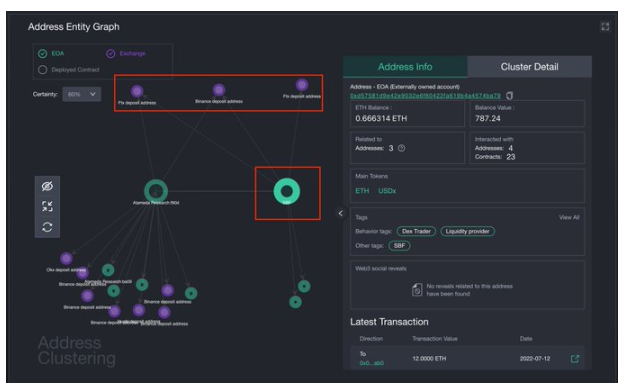Select the Liquidity provider behavior tag
This screenshot has height=387, width=621.
coord(467,231)
